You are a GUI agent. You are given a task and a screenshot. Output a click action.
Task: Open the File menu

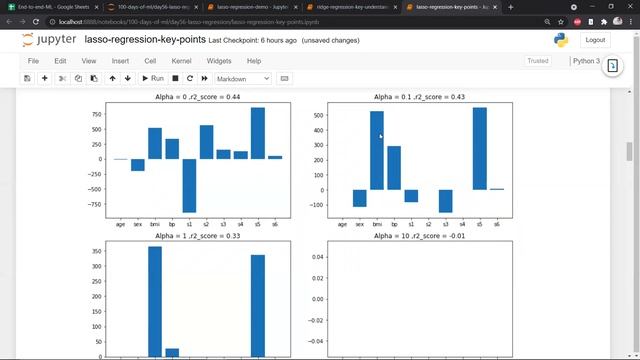tap(33, 61)
